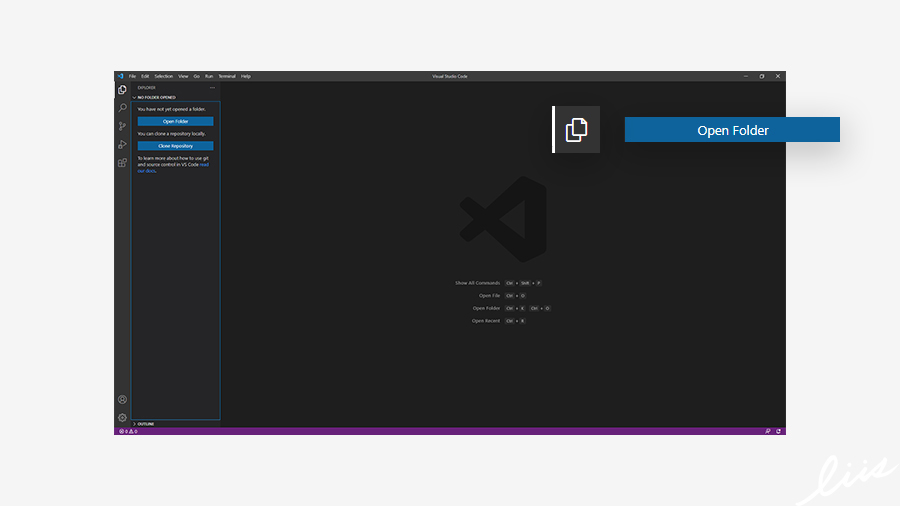This screenshot has height=506, width=900.
Task: Open the Extensions view
Action: (x=122, y=163)
